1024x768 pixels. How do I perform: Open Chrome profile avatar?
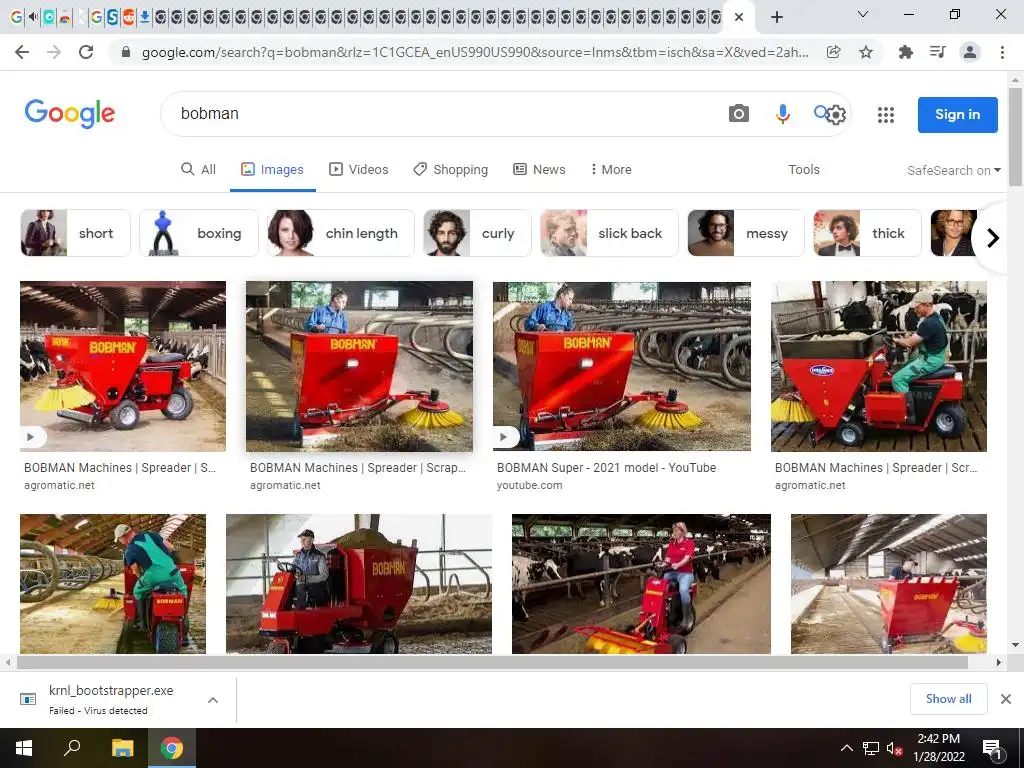(970, 52)
